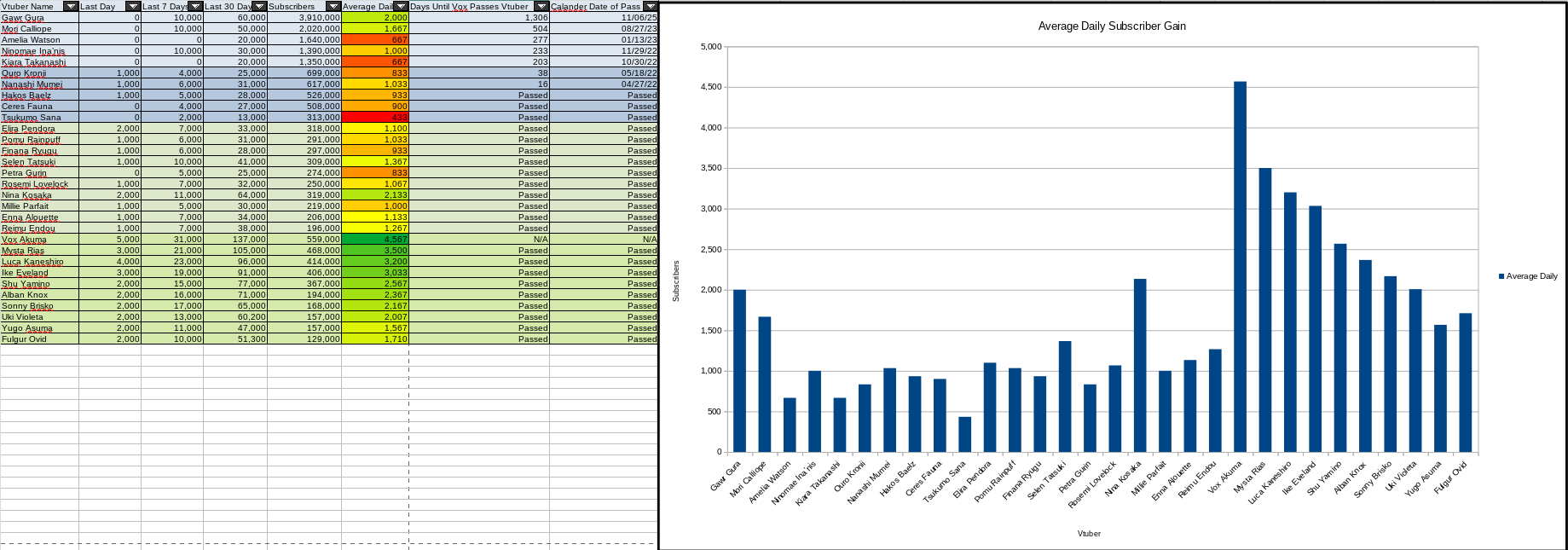Select the chart title Average Daily Subscriber Gain
The image size is (1568, 550).
1111,26
